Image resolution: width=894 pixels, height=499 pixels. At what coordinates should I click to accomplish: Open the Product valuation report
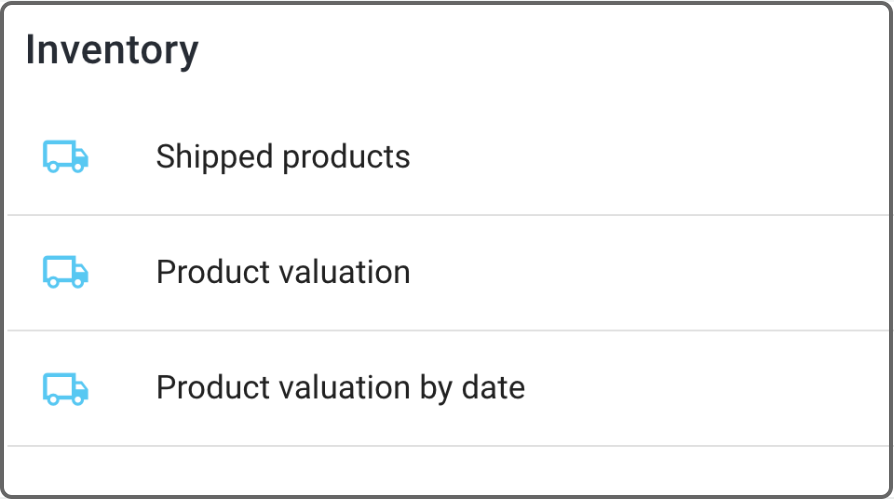click(x=283, y=272)
